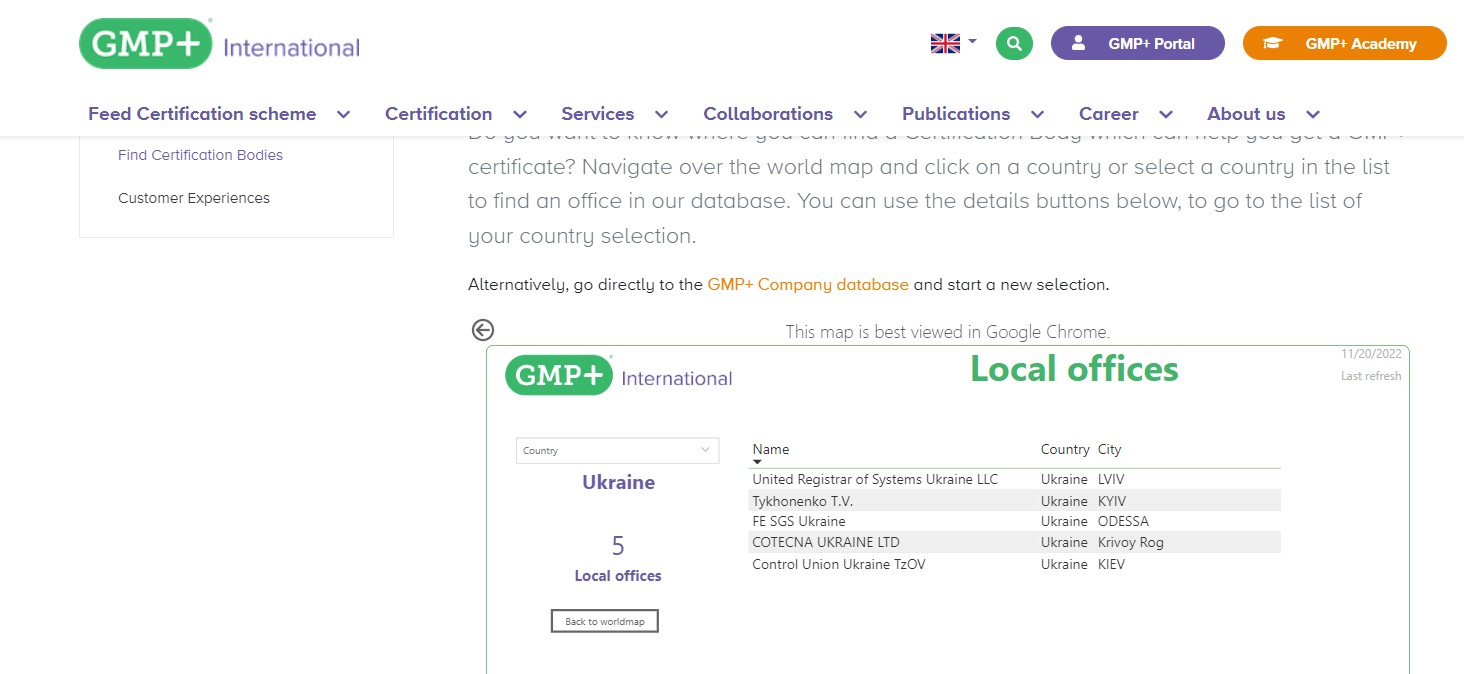Viewport: 1464px width, 674px height.
Task: Open the About us menu
Action: tap(1246, 114)
